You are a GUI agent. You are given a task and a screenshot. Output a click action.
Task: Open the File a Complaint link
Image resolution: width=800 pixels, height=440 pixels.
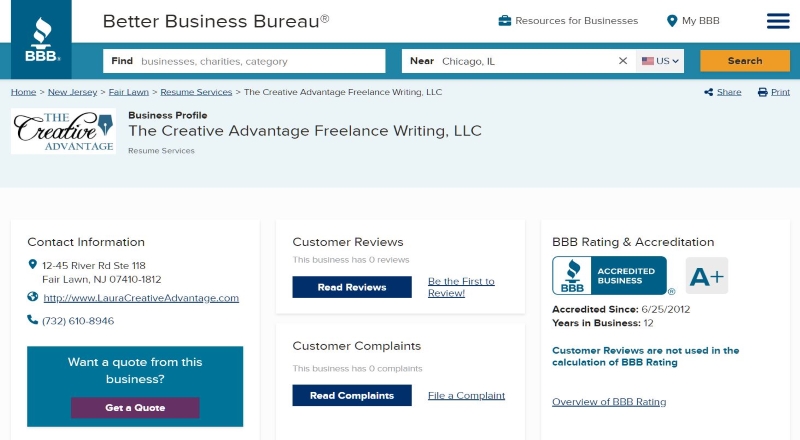coord(466,396)
